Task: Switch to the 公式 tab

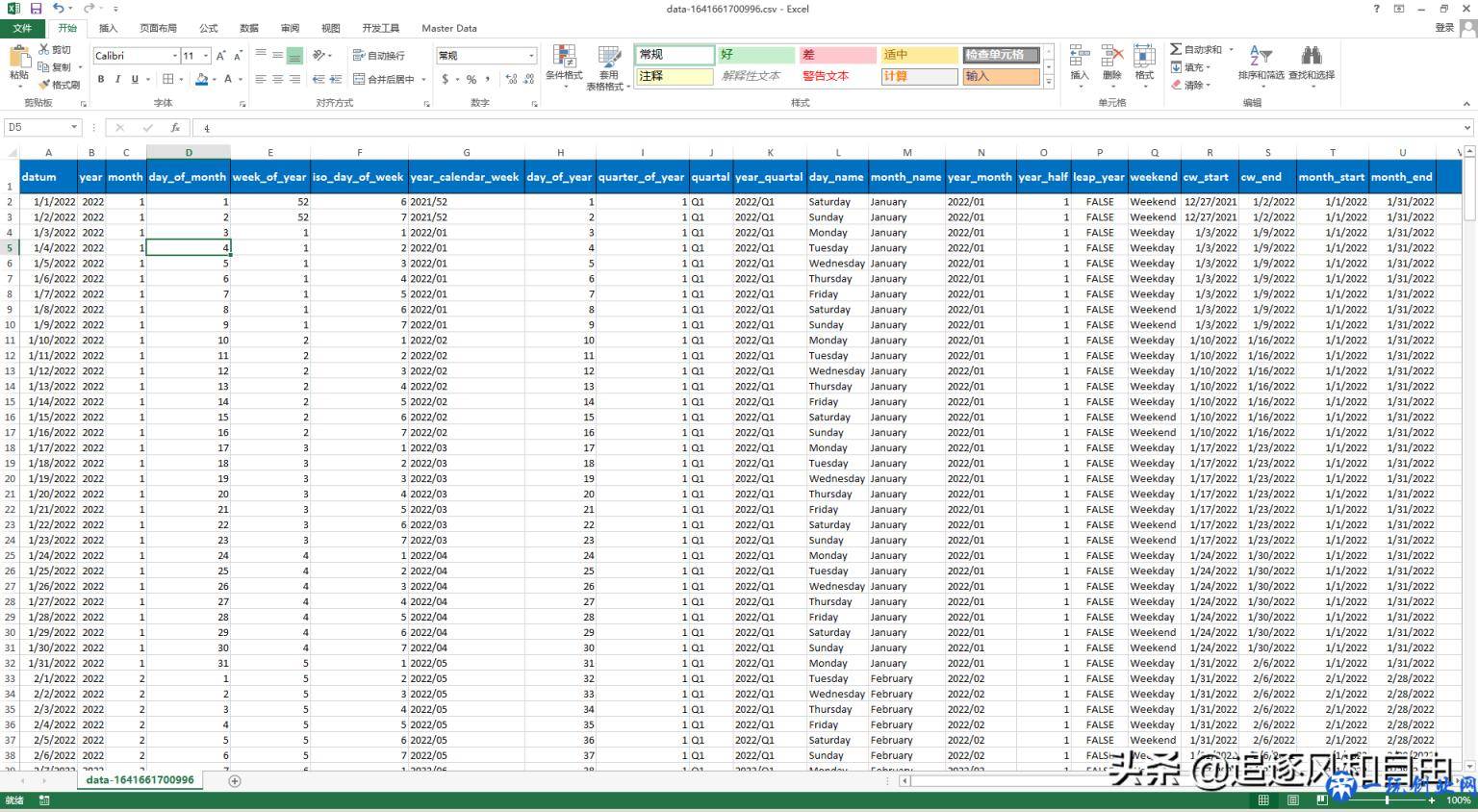Action: [209, 28]
